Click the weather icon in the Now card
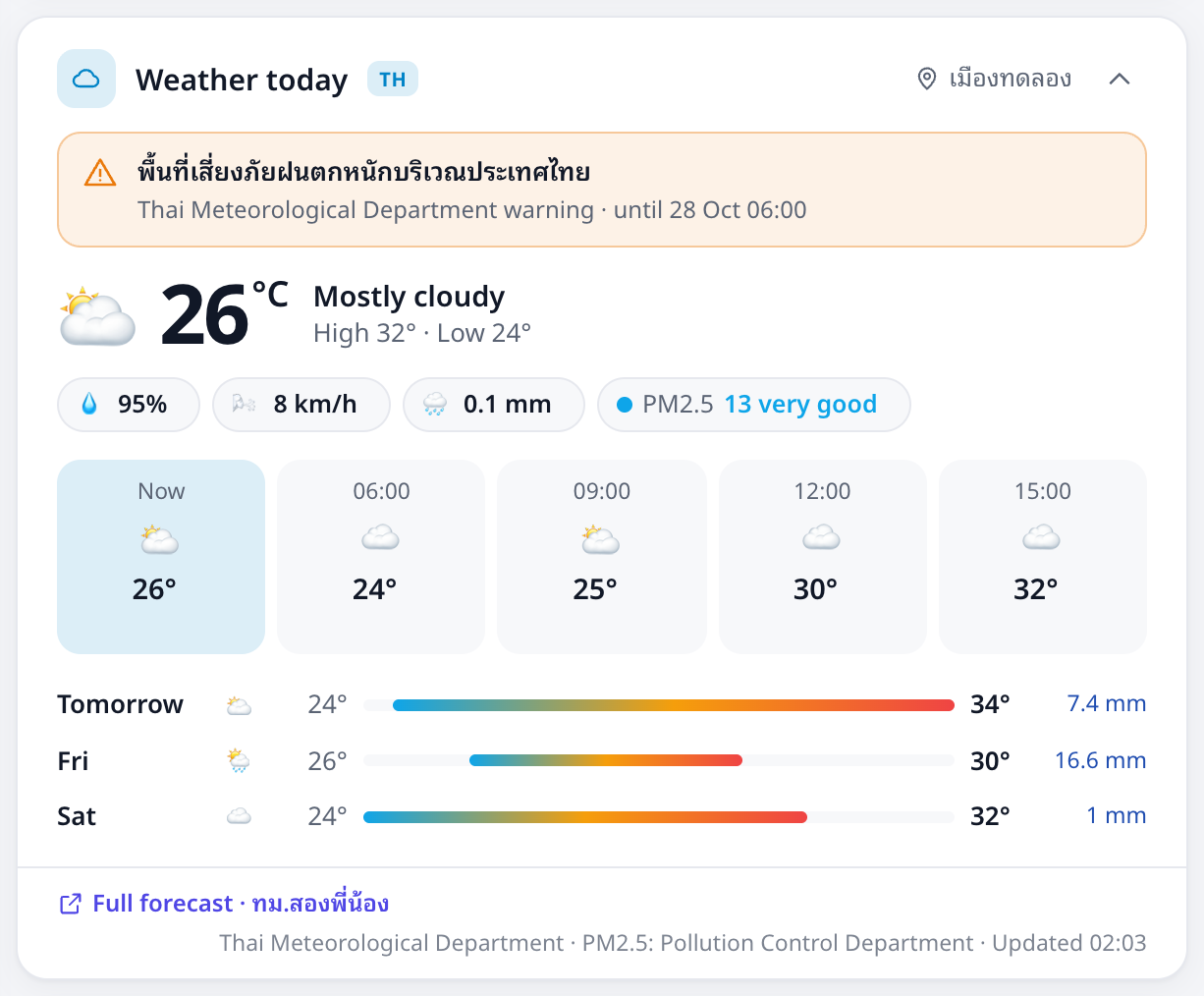 [160, 538]
